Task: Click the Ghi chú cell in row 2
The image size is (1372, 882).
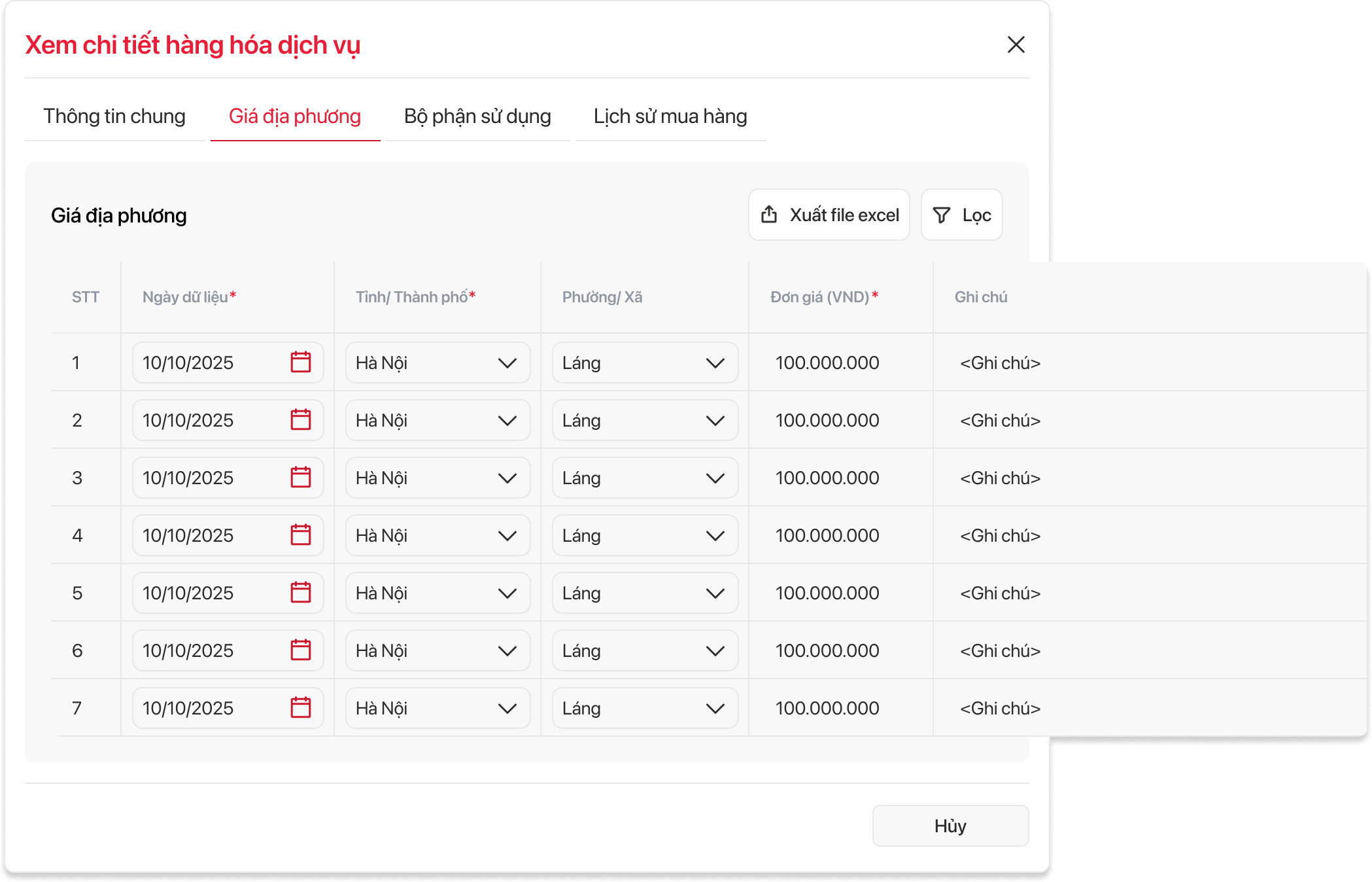Action: tap(1000, 420)
